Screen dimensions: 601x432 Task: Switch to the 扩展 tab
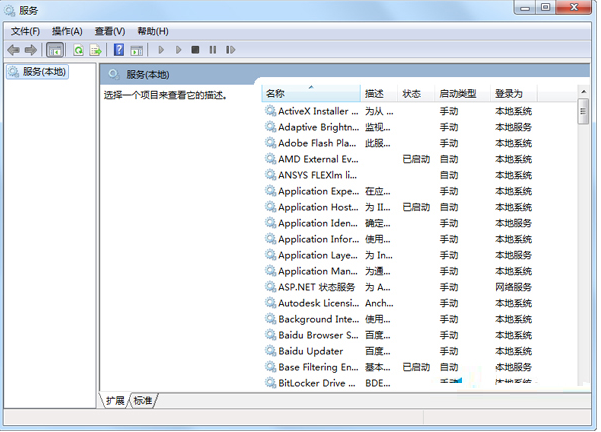pos(114,400)
